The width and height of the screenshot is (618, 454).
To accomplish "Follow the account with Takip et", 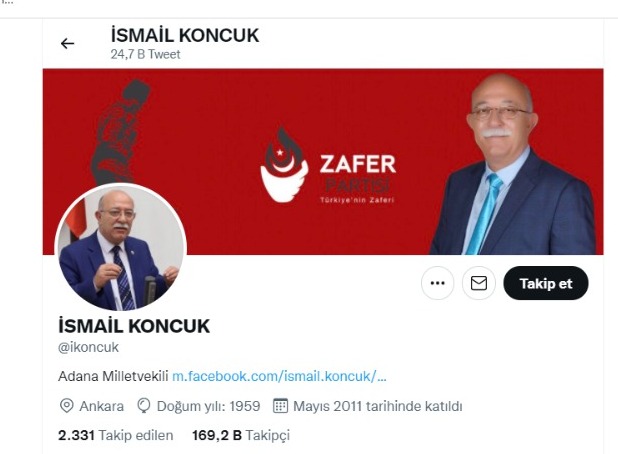I will (x=546, y=283).
